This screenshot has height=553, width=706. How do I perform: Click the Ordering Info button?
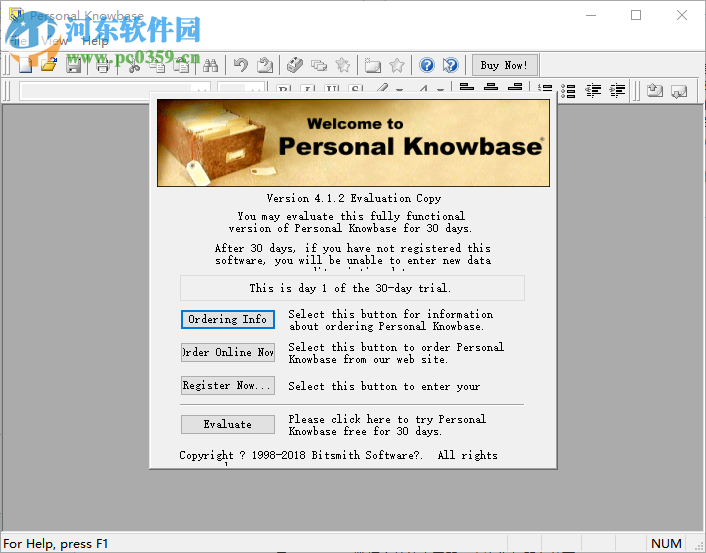228,319
